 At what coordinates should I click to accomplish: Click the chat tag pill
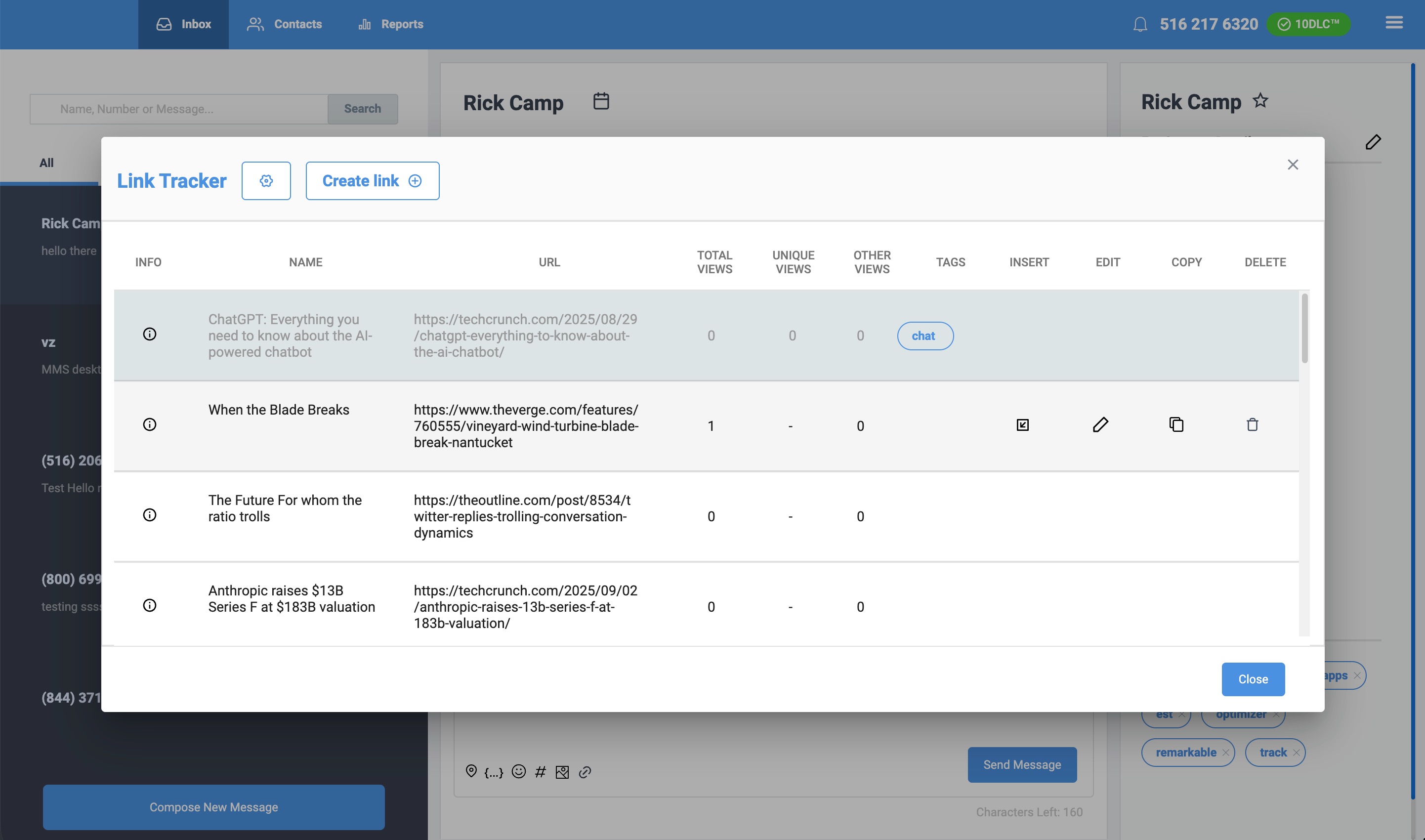point(925,336)
